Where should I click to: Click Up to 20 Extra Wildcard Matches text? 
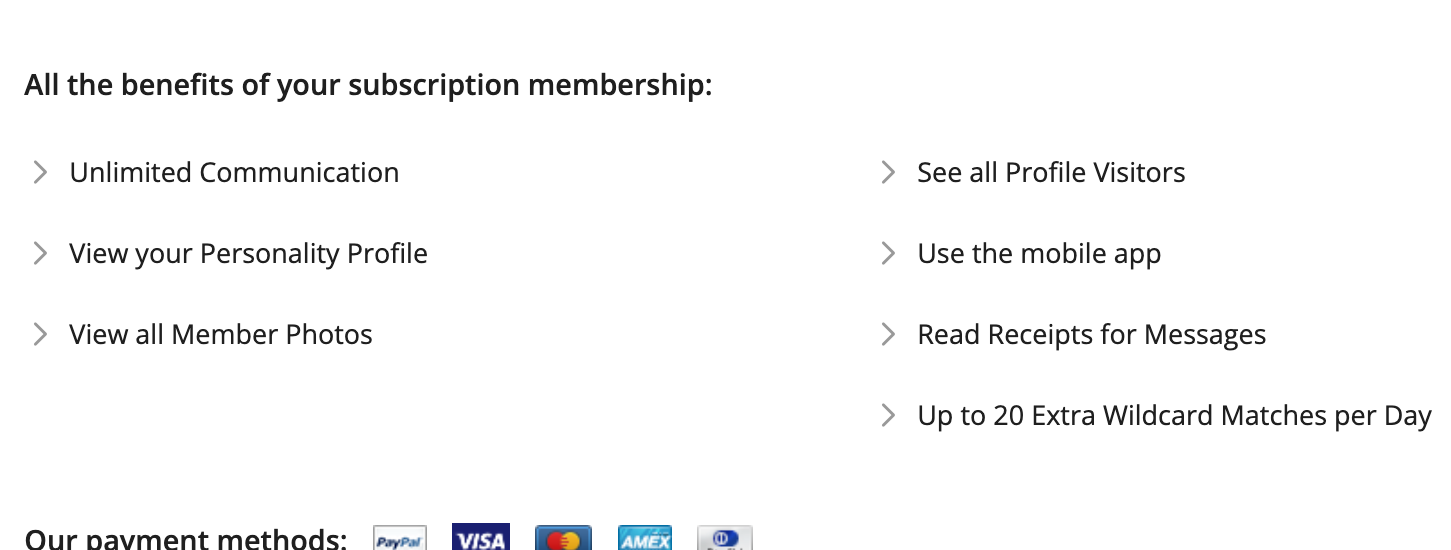[x=1174, y=415]
